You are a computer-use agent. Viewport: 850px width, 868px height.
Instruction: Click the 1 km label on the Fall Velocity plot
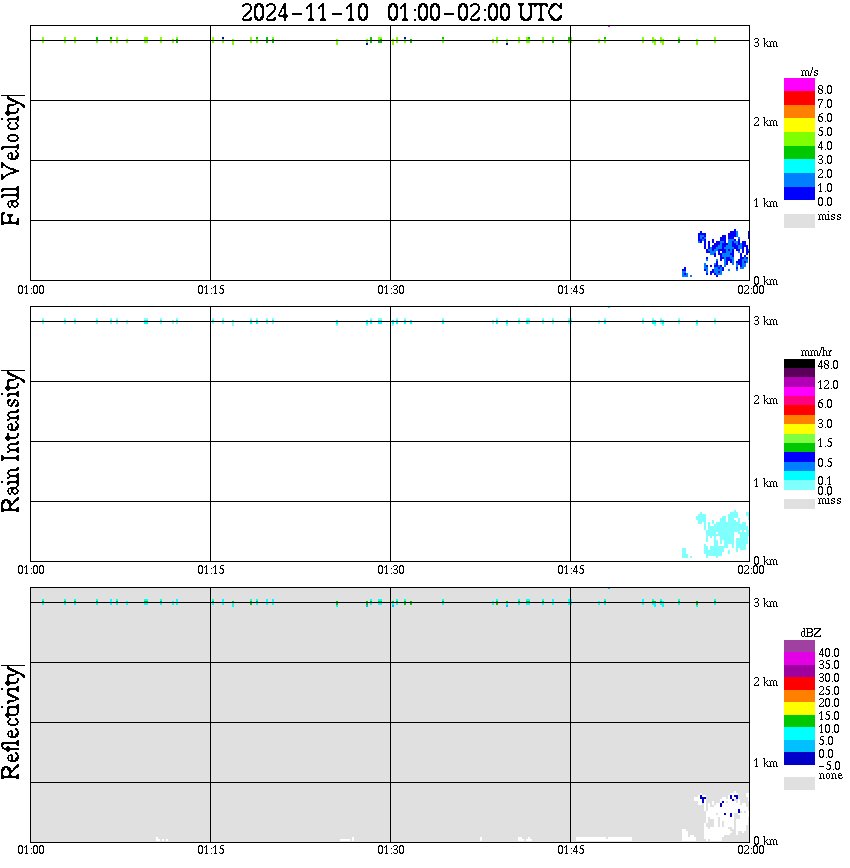pos(765,203)
